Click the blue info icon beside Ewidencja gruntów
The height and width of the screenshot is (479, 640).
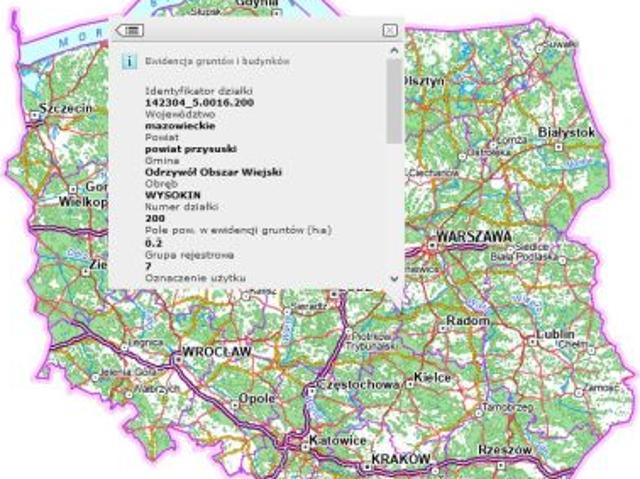pyautogui.click(x=129, y=61)
